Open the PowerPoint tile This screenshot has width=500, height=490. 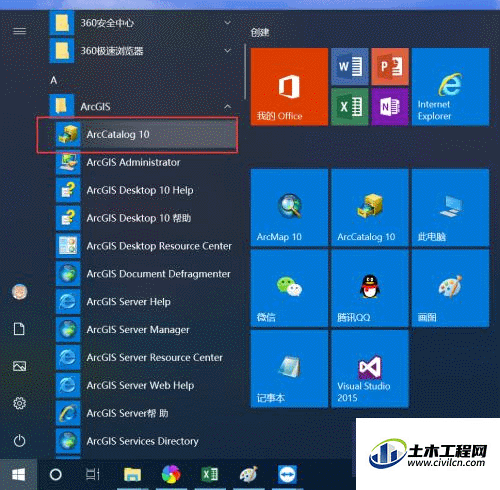(390, 66)
